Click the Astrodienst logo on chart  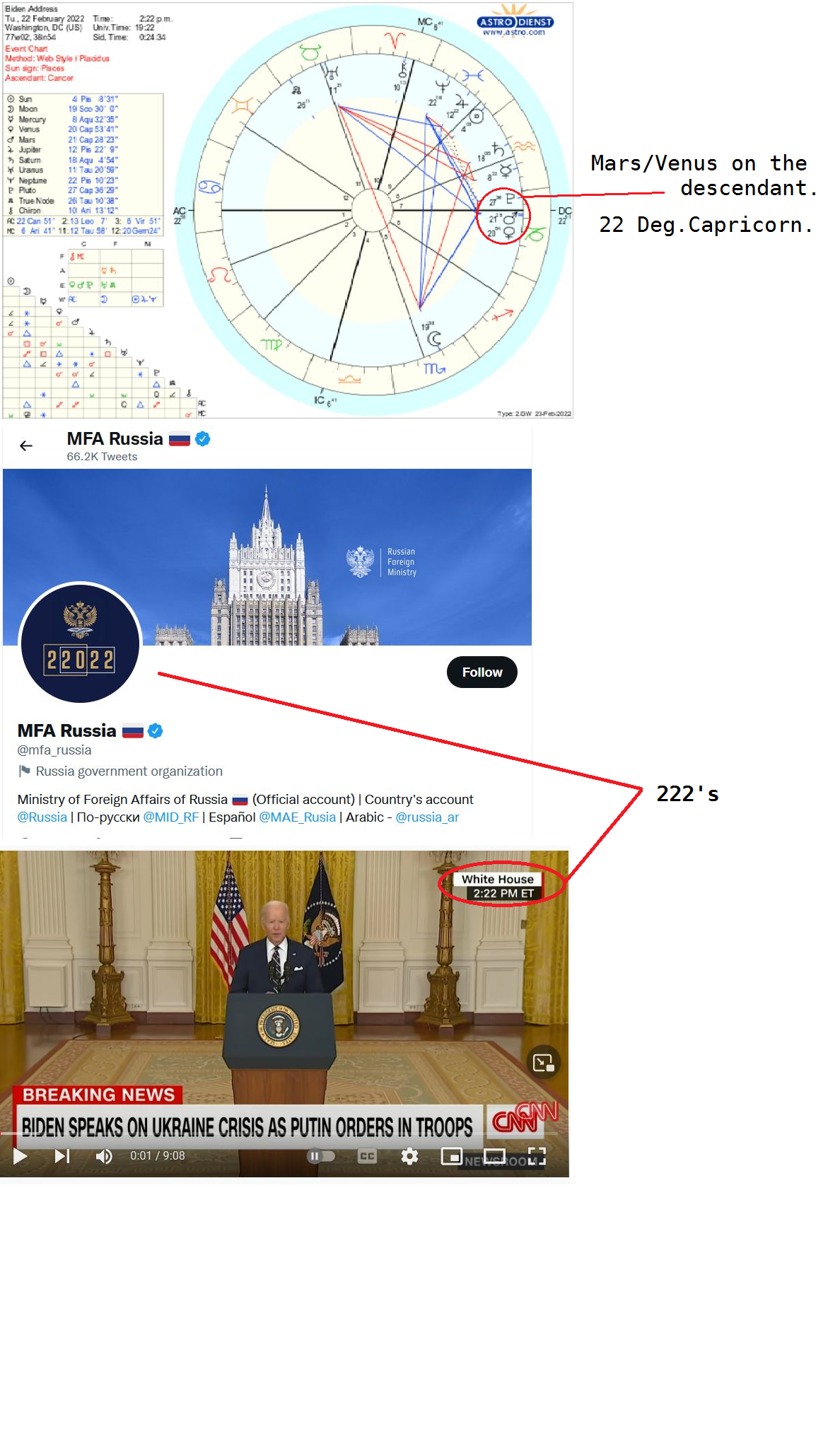(515, 21)
